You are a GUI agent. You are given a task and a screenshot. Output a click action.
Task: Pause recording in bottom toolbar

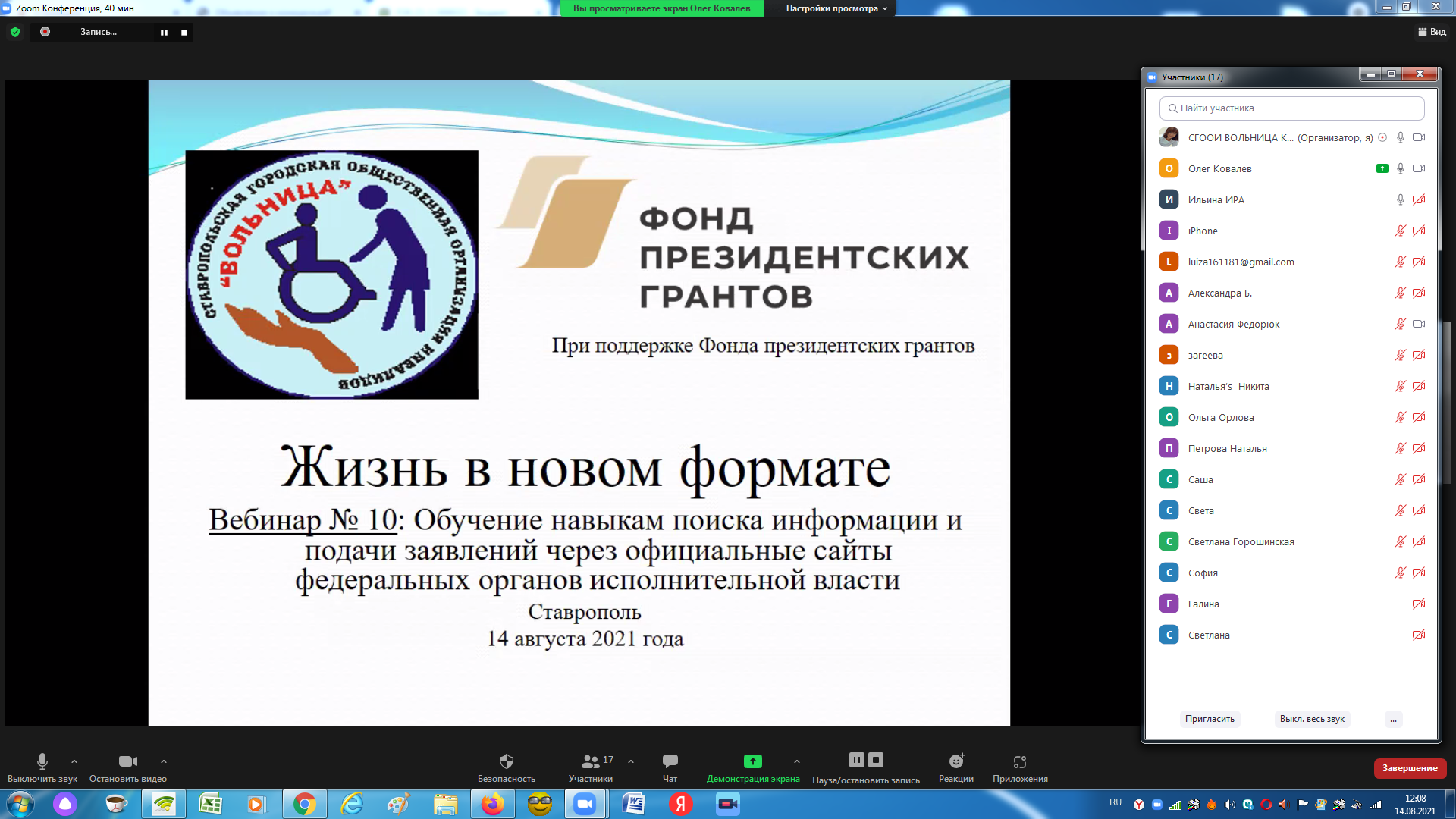pyautogui.click(x=857, y=759)
